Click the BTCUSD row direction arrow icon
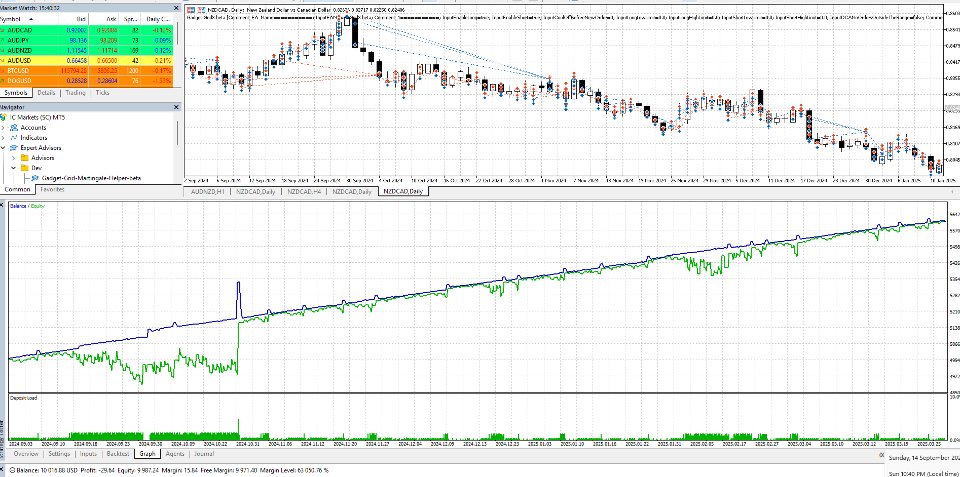This screenshot has width=960, height=477. pyautogui.click(x=3, y=71)
